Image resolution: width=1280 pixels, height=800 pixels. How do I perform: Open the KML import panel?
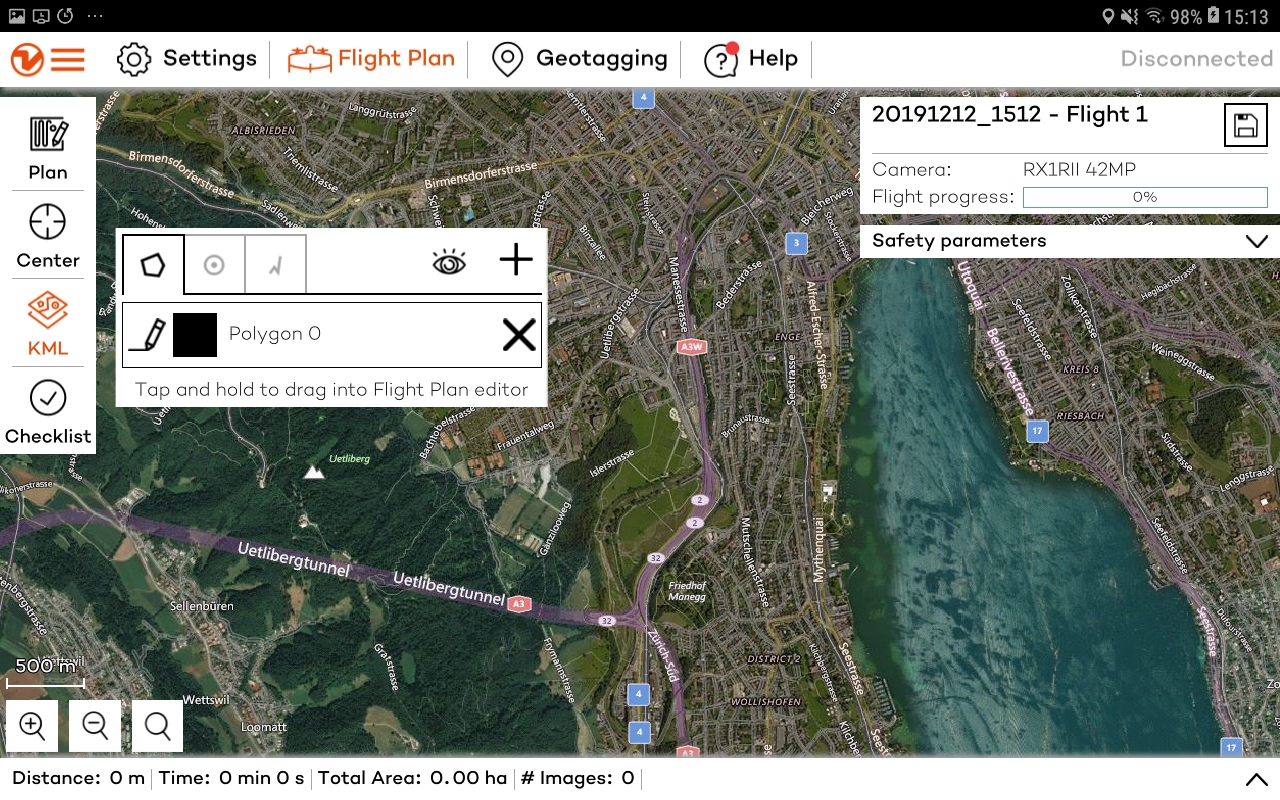[47, 325]
